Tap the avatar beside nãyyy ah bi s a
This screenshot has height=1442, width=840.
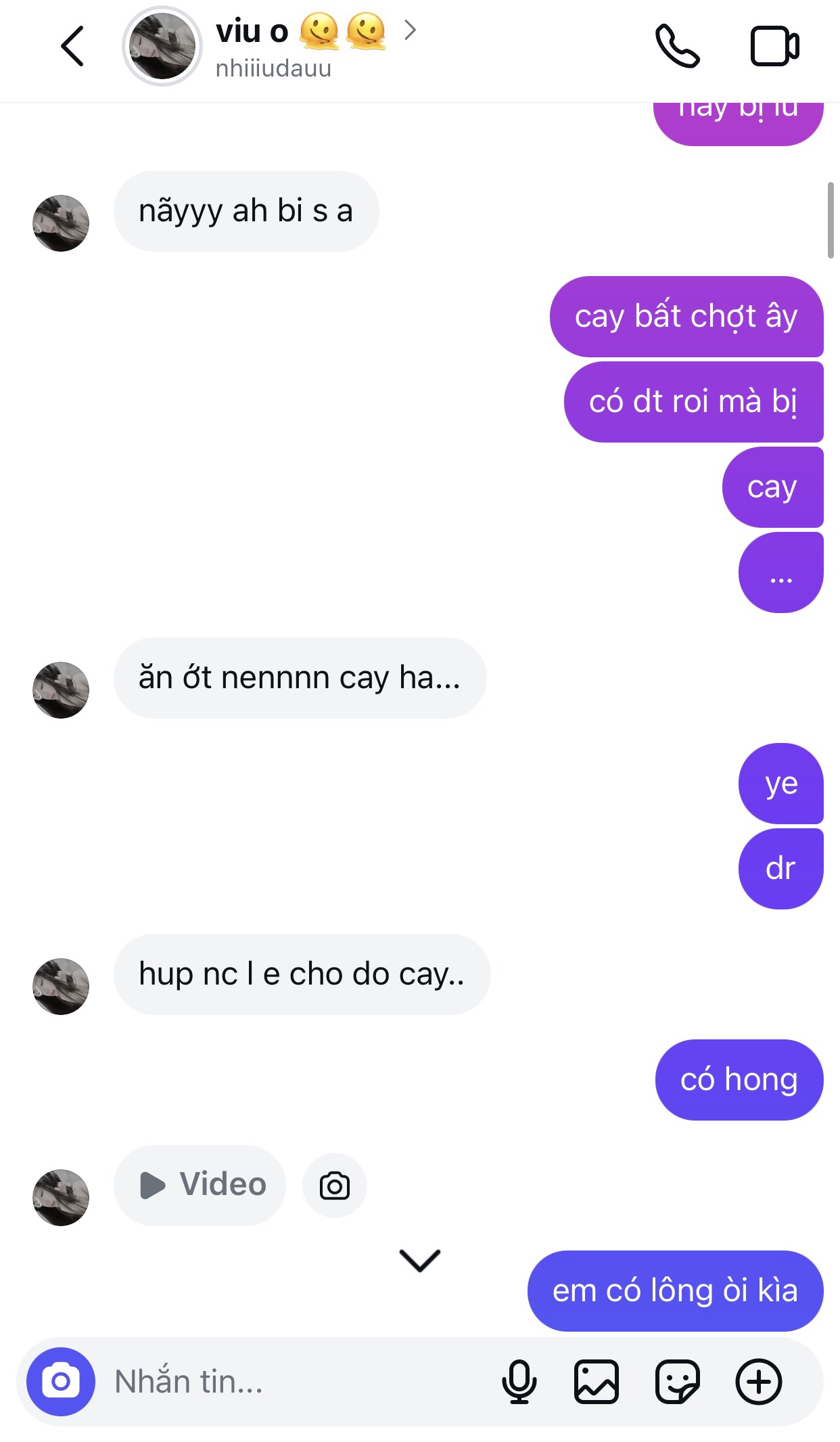tap(61, 223)
